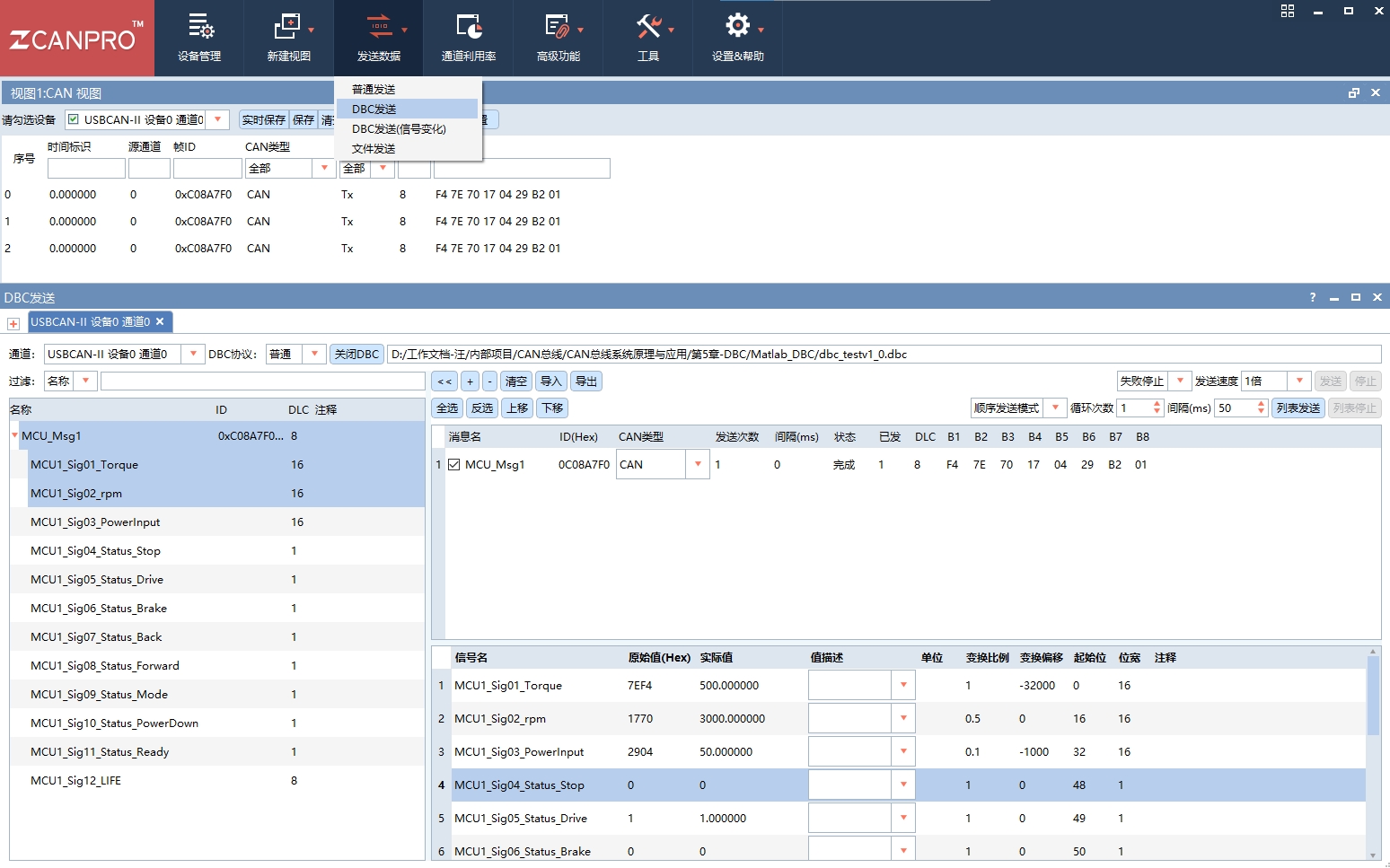Open the 顺序发送模式 send mode dropdown
This screenshot has height=868, width=1390.
tap(1055, 408)
